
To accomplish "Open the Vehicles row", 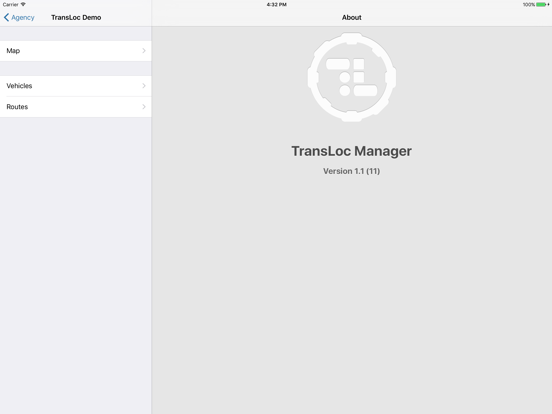I will [x=76, y=86].
